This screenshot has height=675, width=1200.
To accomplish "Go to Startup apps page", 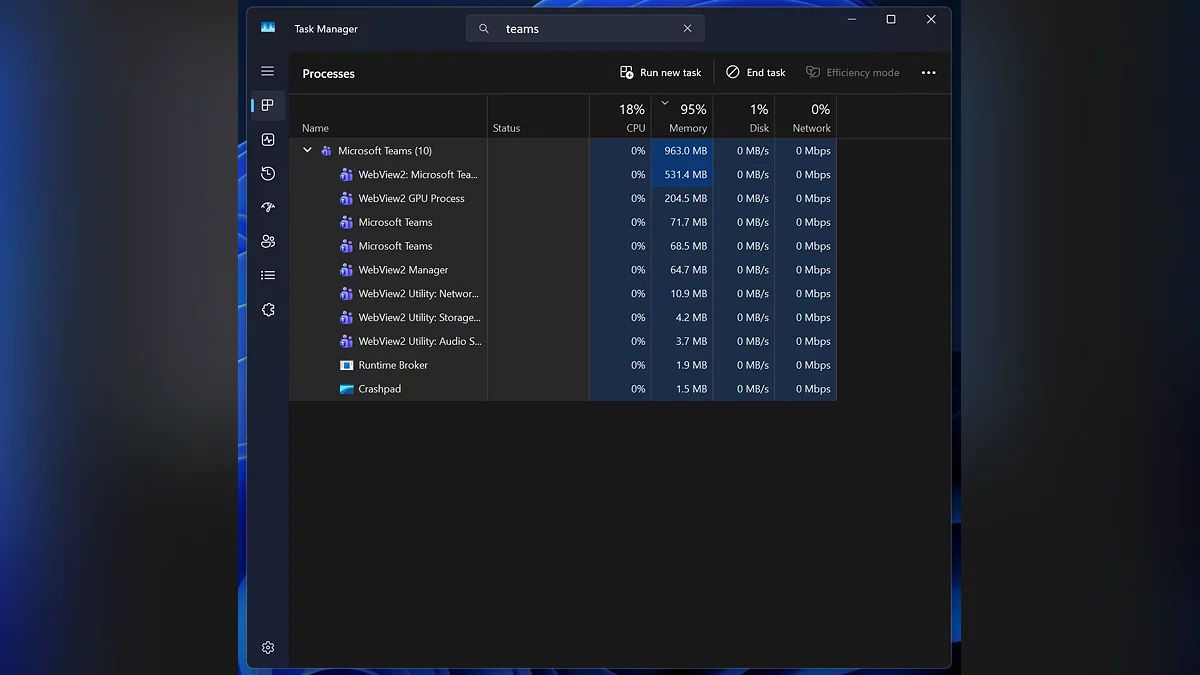I will [x=267, y=208].
